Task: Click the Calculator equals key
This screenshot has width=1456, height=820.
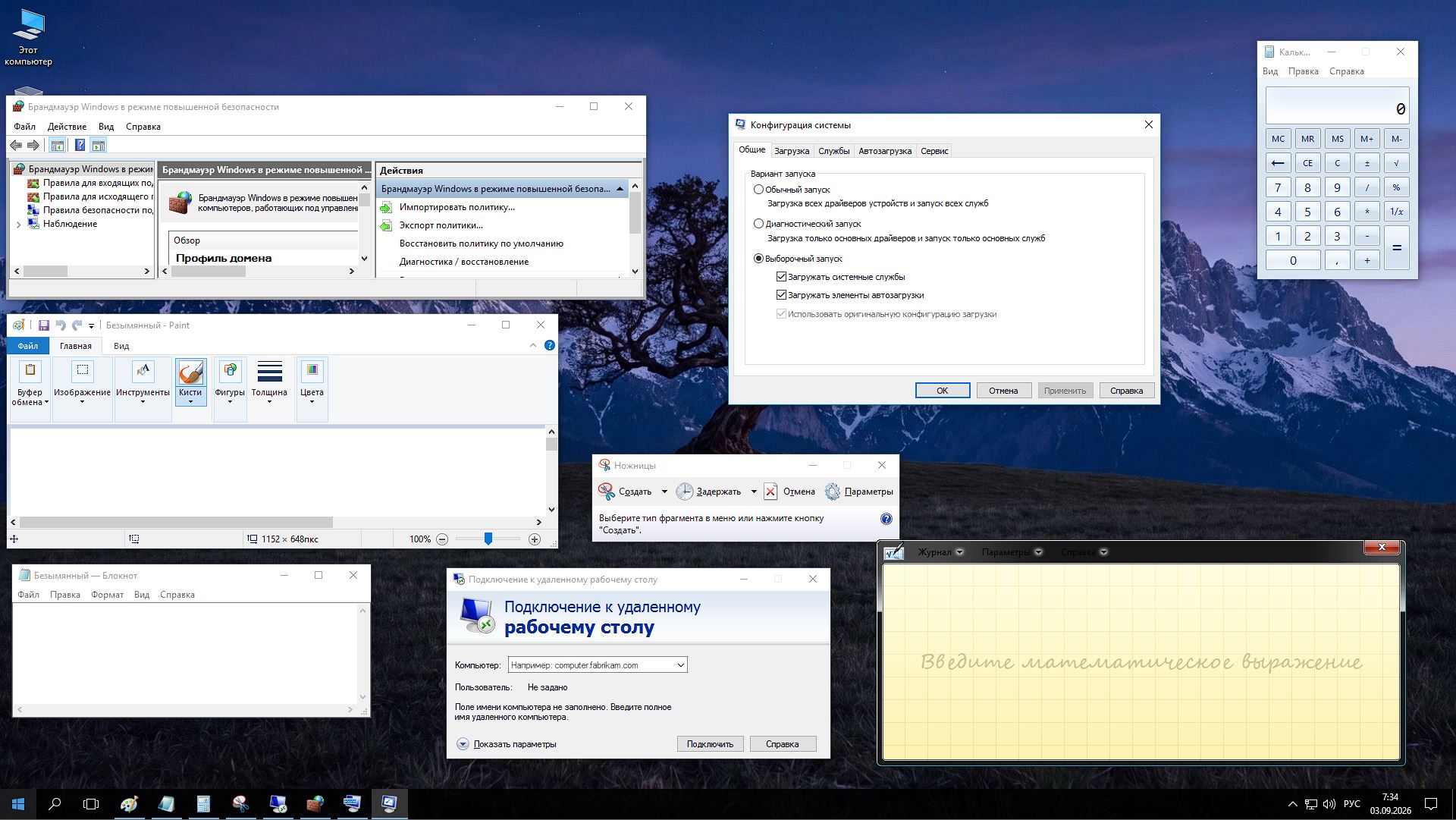Action: [1396, 248]
